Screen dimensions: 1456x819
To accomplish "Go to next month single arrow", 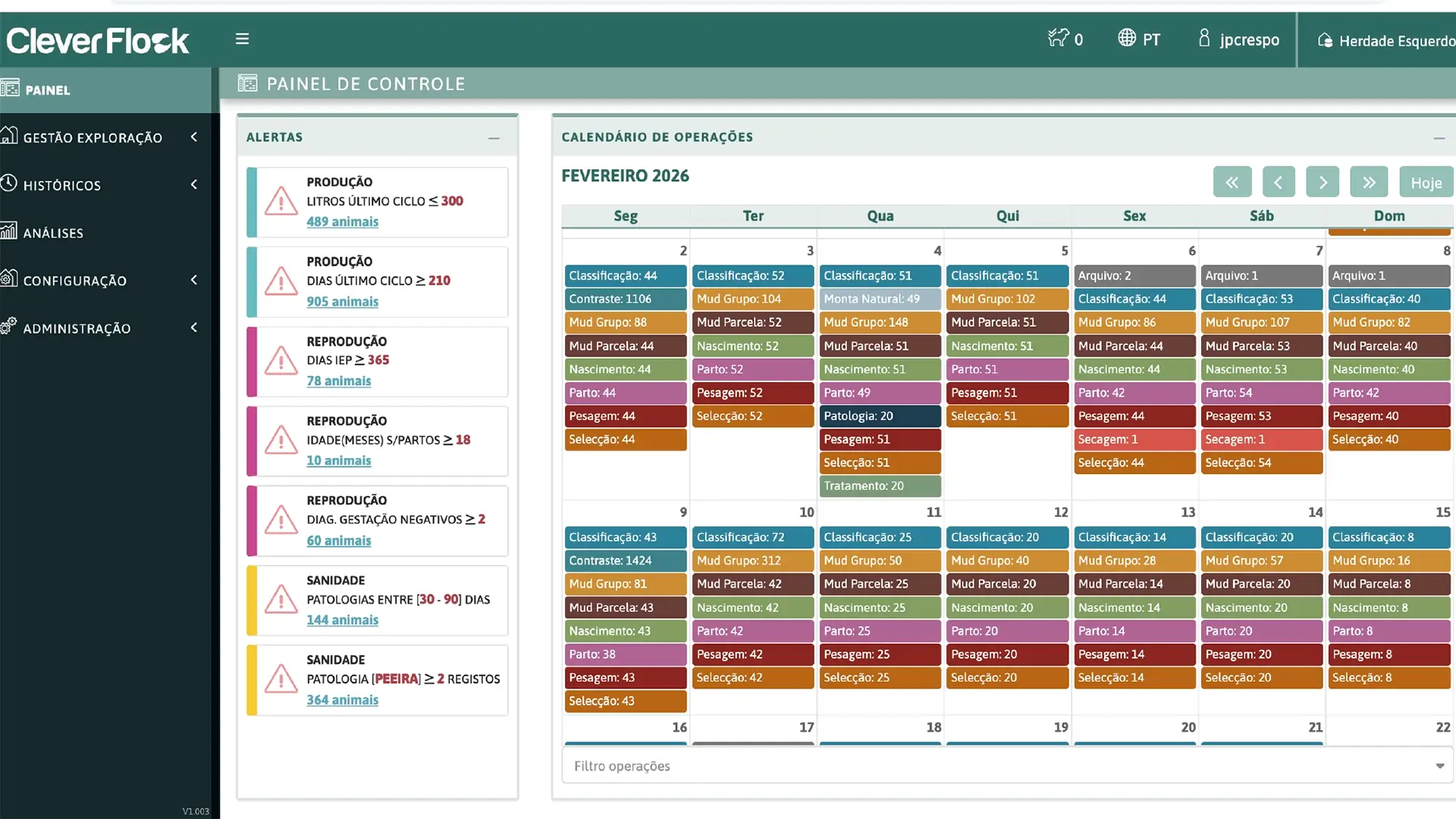I will tap(1323, 182).
